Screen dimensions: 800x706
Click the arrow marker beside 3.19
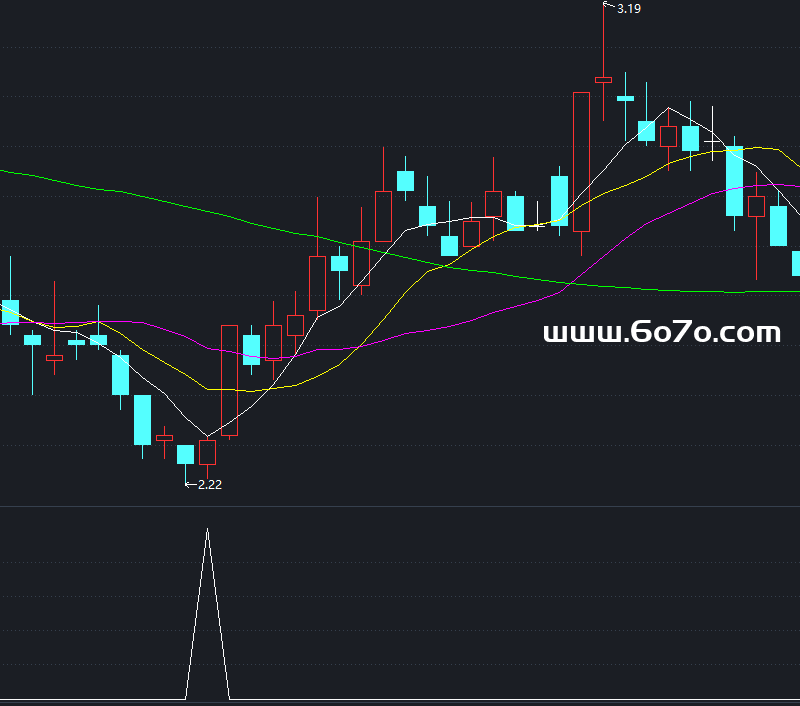(608, 6)
